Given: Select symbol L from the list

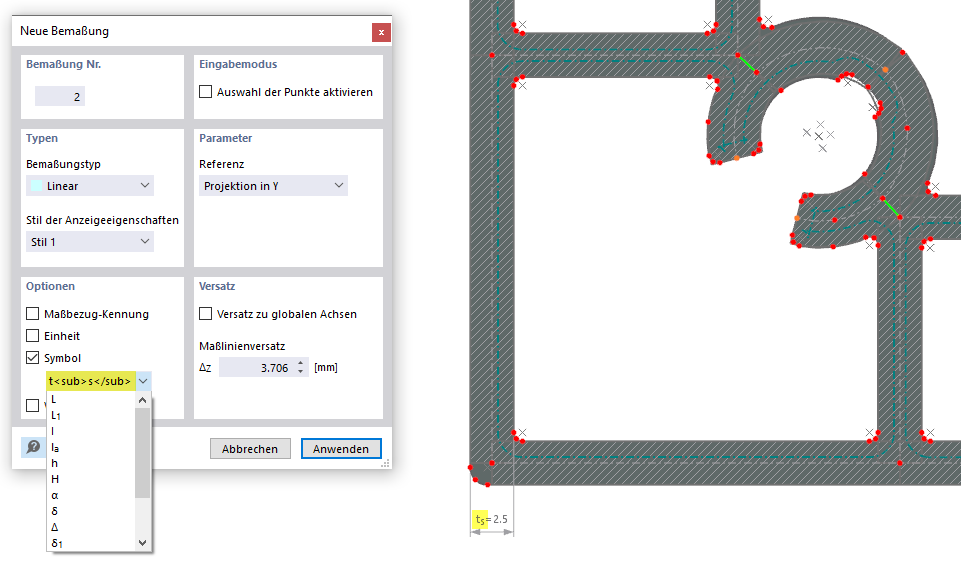Looking at the screenshot, I should [91, 400].
